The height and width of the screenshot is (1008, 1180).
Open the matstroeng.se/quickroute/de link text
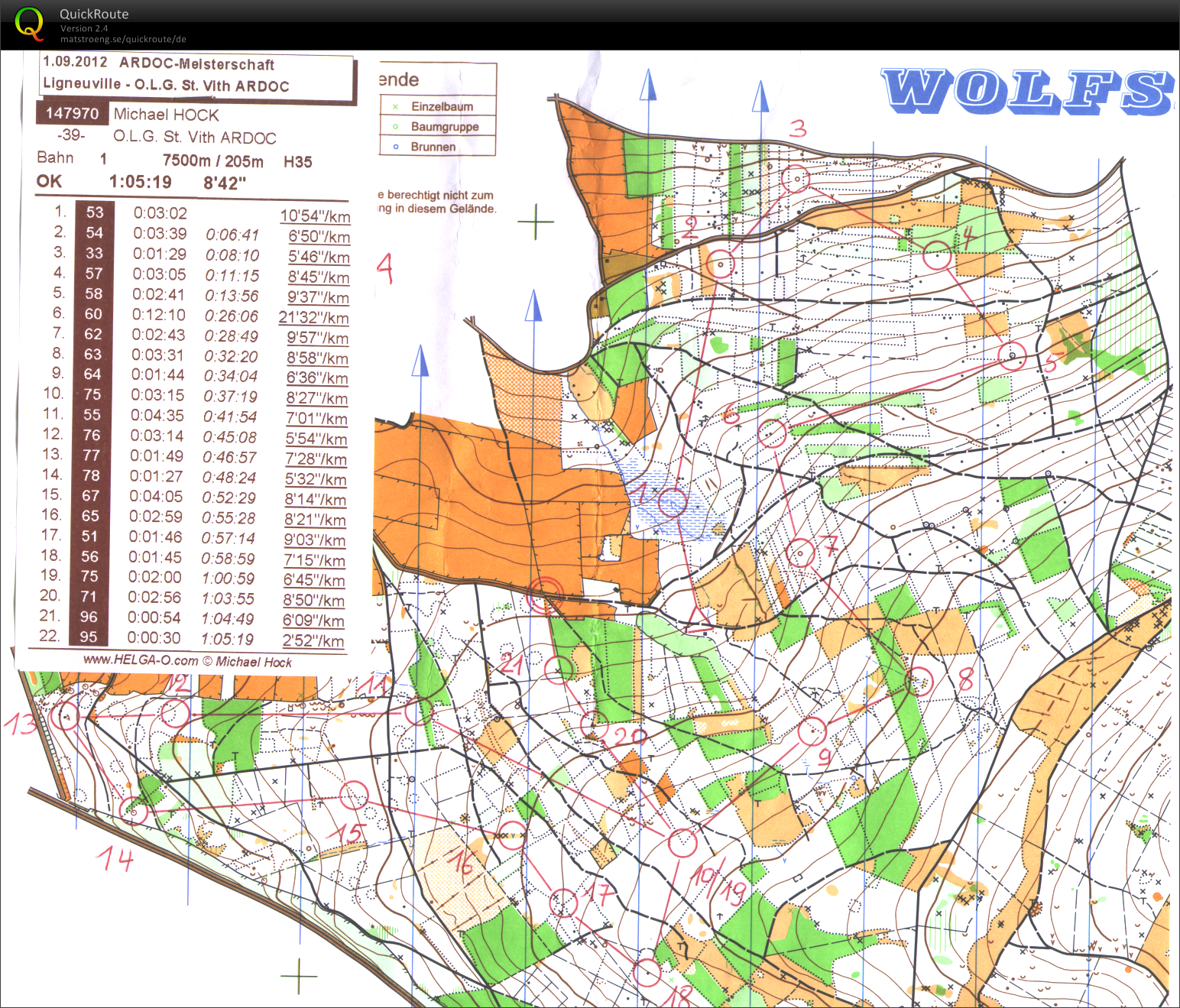point(123,39)
